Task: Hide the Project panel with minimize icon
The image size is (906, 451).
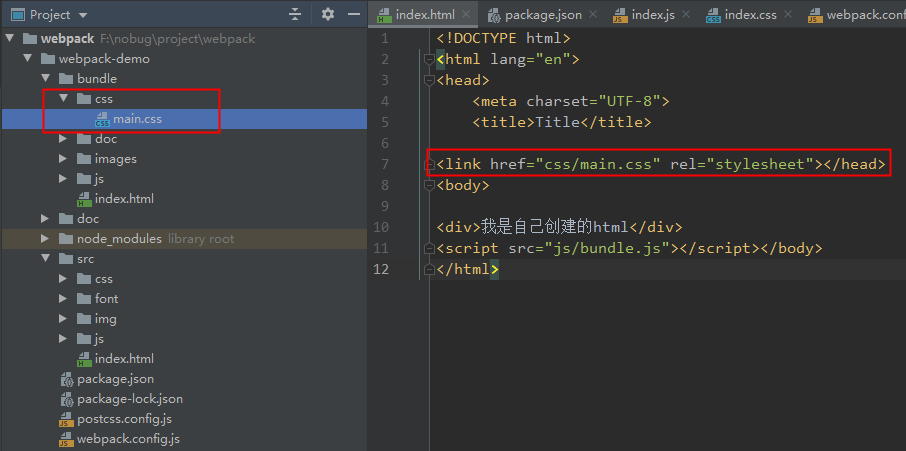Action: pyautogui.click(x=354, y=14)
